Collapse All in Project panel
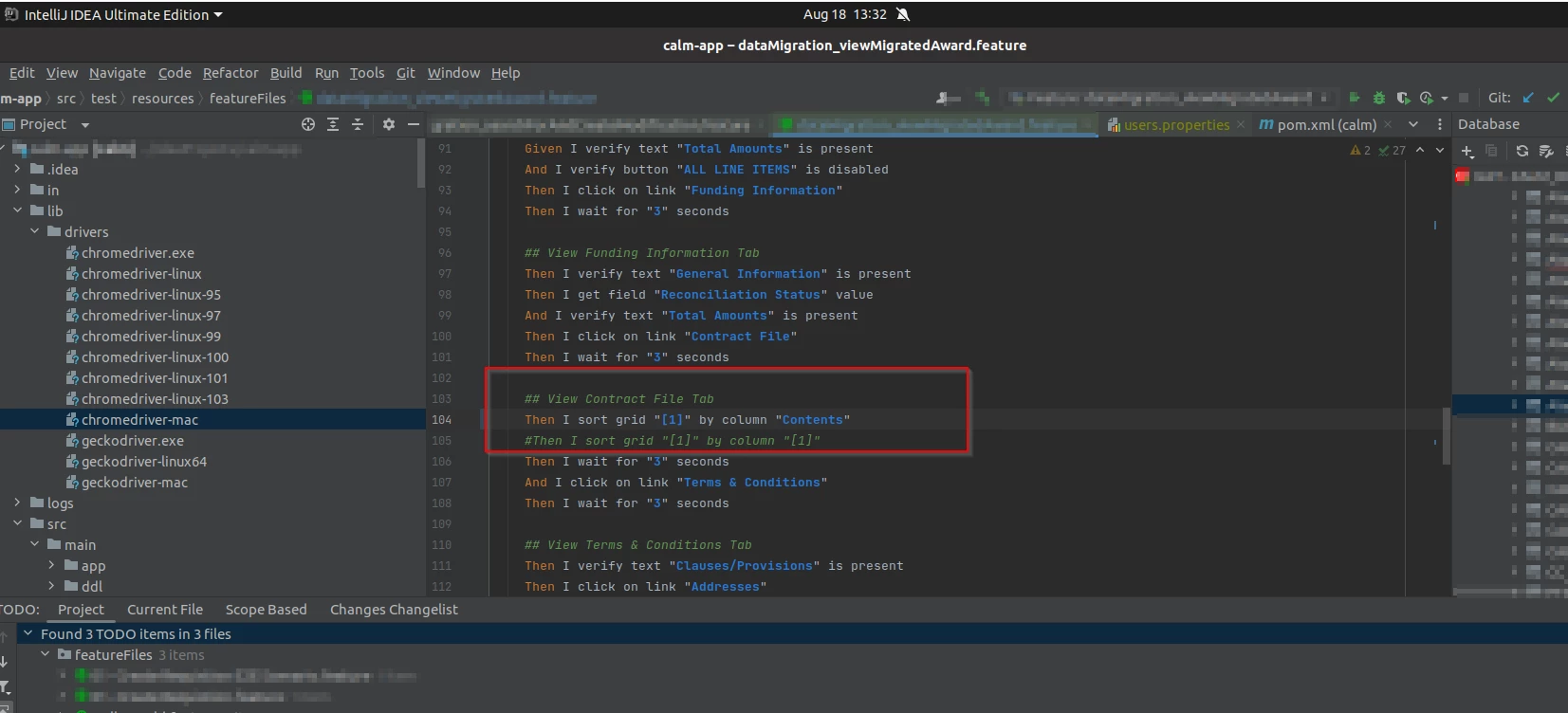 pyautogui.click(x=358, y=124)
